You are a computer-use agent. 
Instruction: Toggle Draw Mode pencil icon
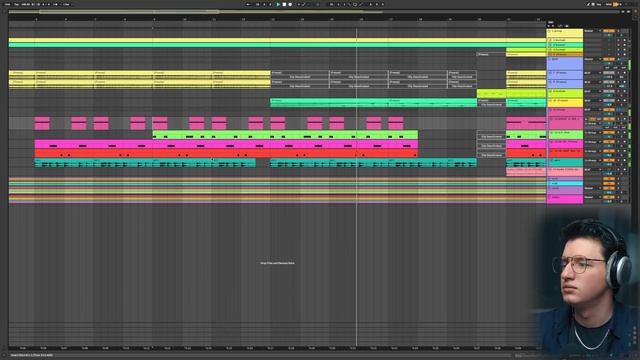coord(588,4)
